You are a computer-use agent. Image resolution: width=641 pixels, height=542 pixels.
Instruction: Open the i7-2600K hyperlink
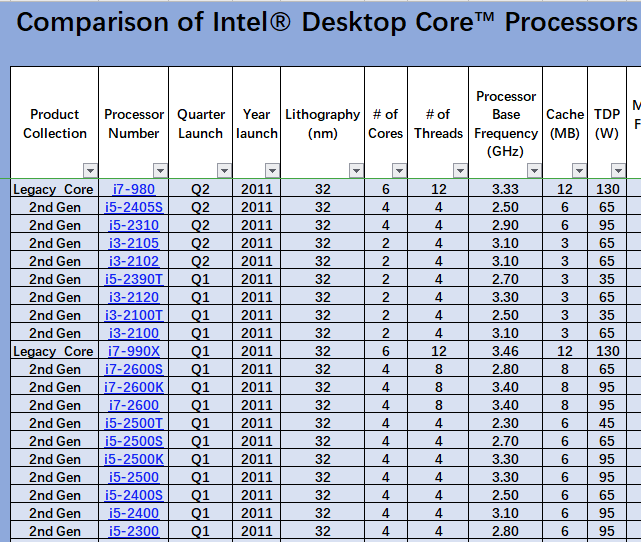click(x=134, y=387)
